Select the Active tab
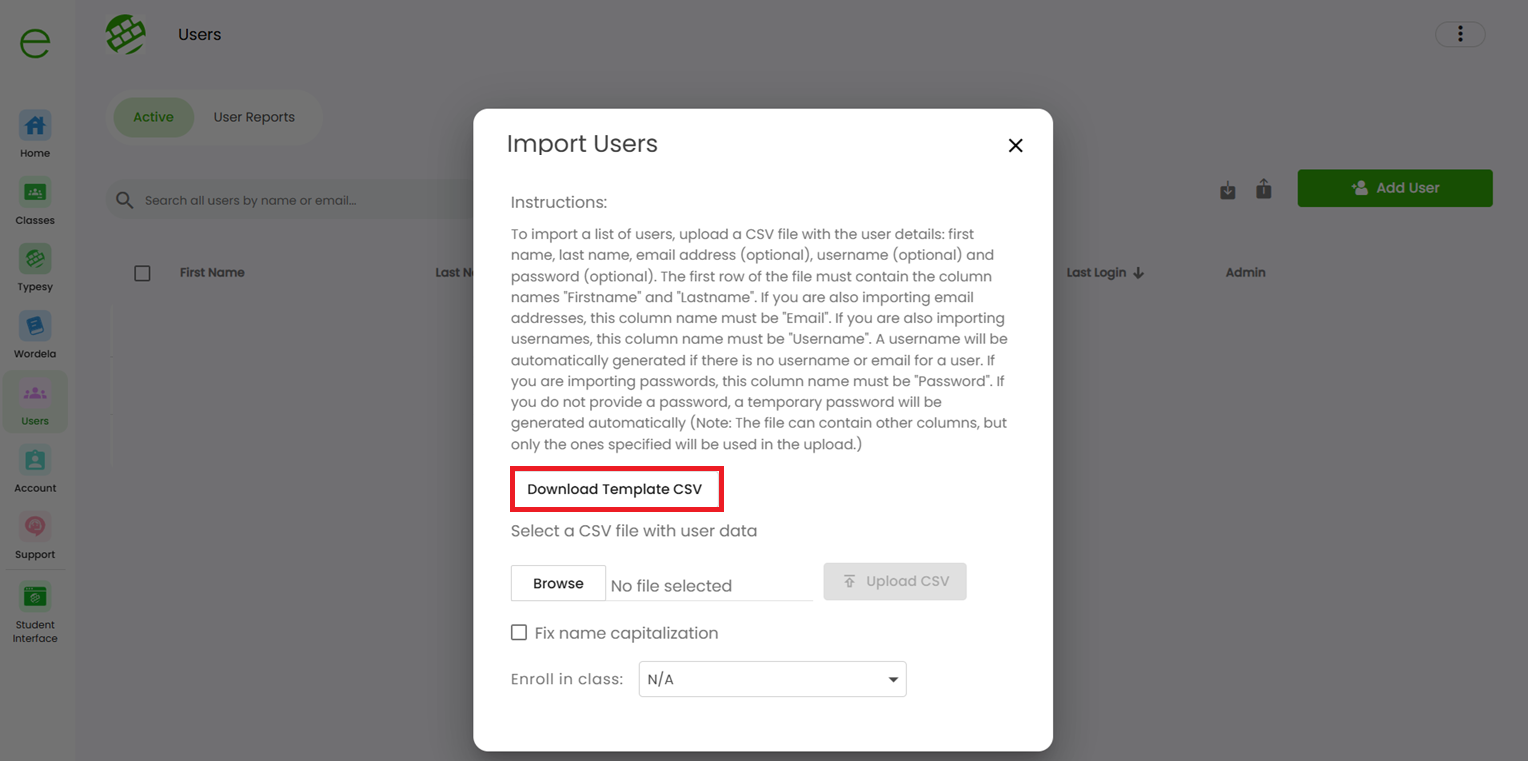The height and width of the screenshot is (761, 1528). [x=153, y=117]
